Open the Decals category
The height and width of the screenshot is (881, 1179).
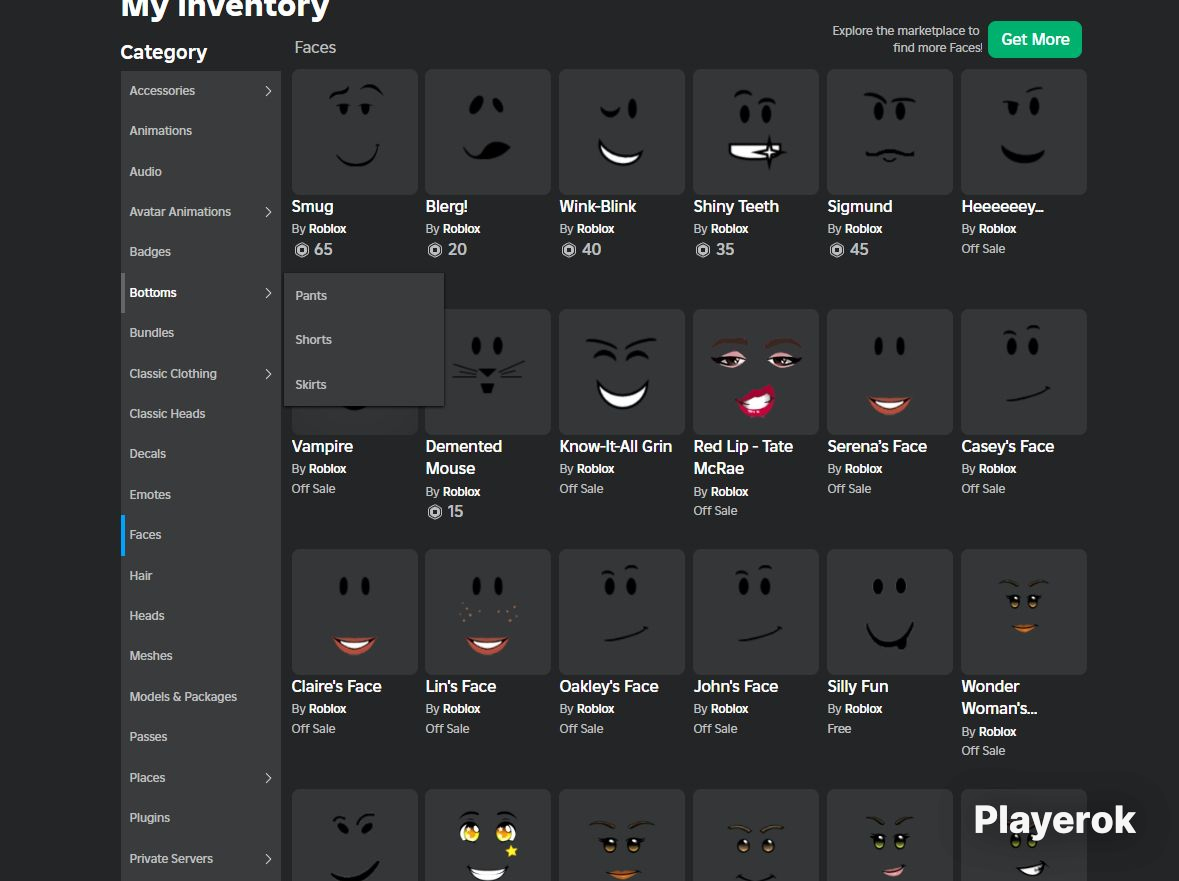(x=201, y=454)
